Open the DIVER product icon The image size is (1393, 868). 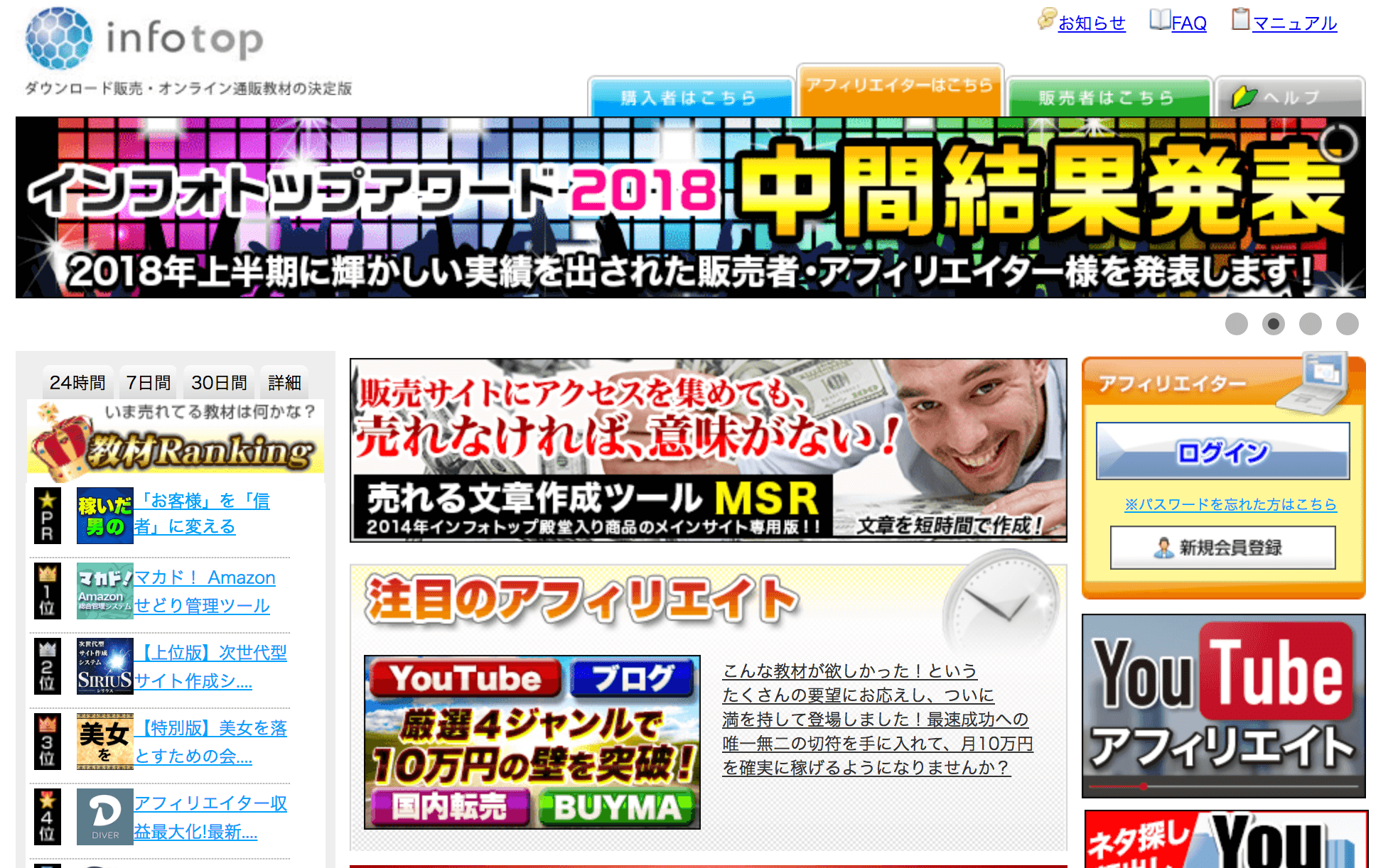pos(104,817)
